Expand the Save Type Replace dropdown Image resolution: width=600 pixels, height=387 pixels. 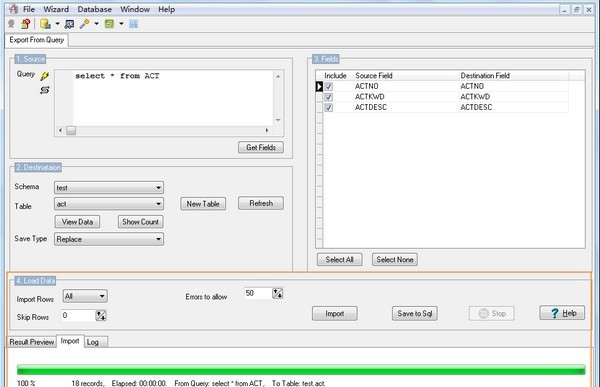pyautogui.click(x=109, y=239)
